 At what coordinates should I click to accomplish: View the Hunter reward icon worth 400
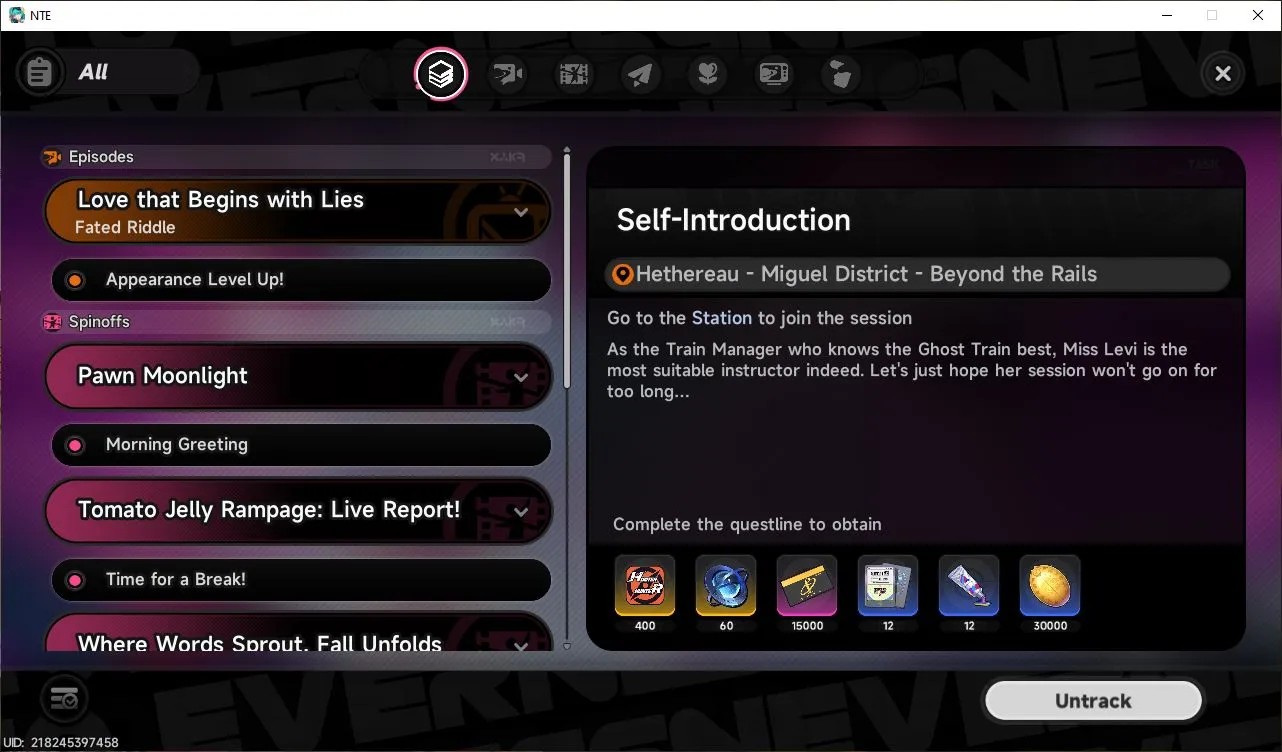pyautogui.click(x=645, y=586)
